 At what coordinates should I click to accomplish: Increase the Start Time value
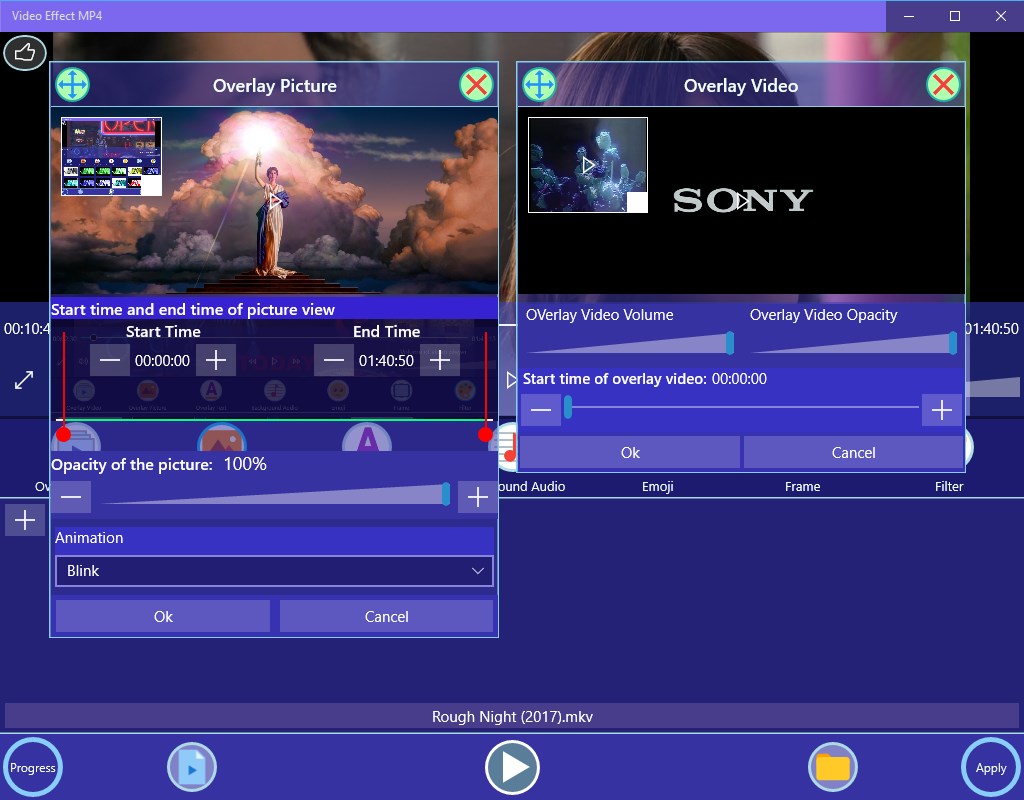(x=216, y=360)
